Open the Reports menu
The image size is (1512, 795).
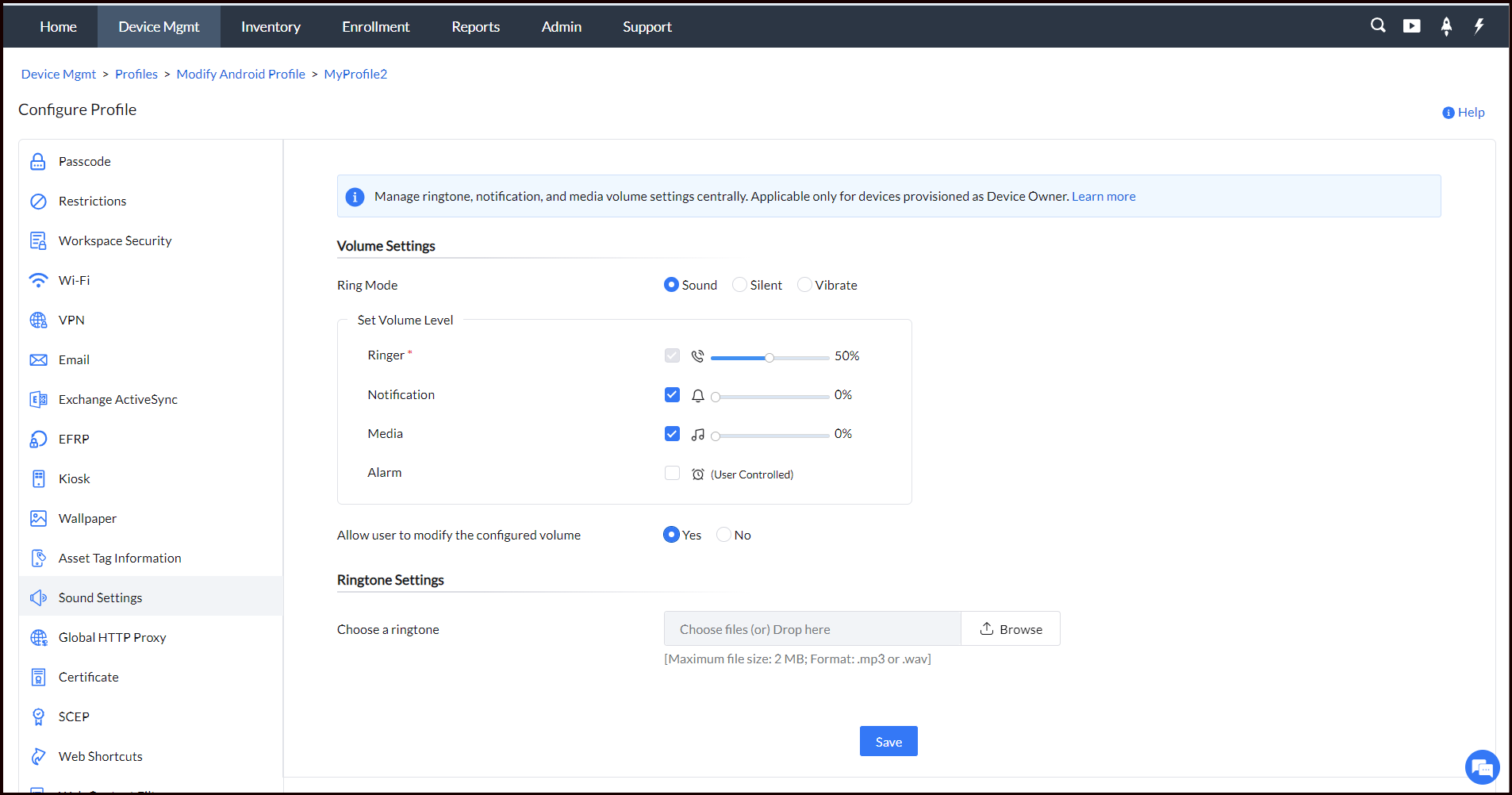coord(475,27)
